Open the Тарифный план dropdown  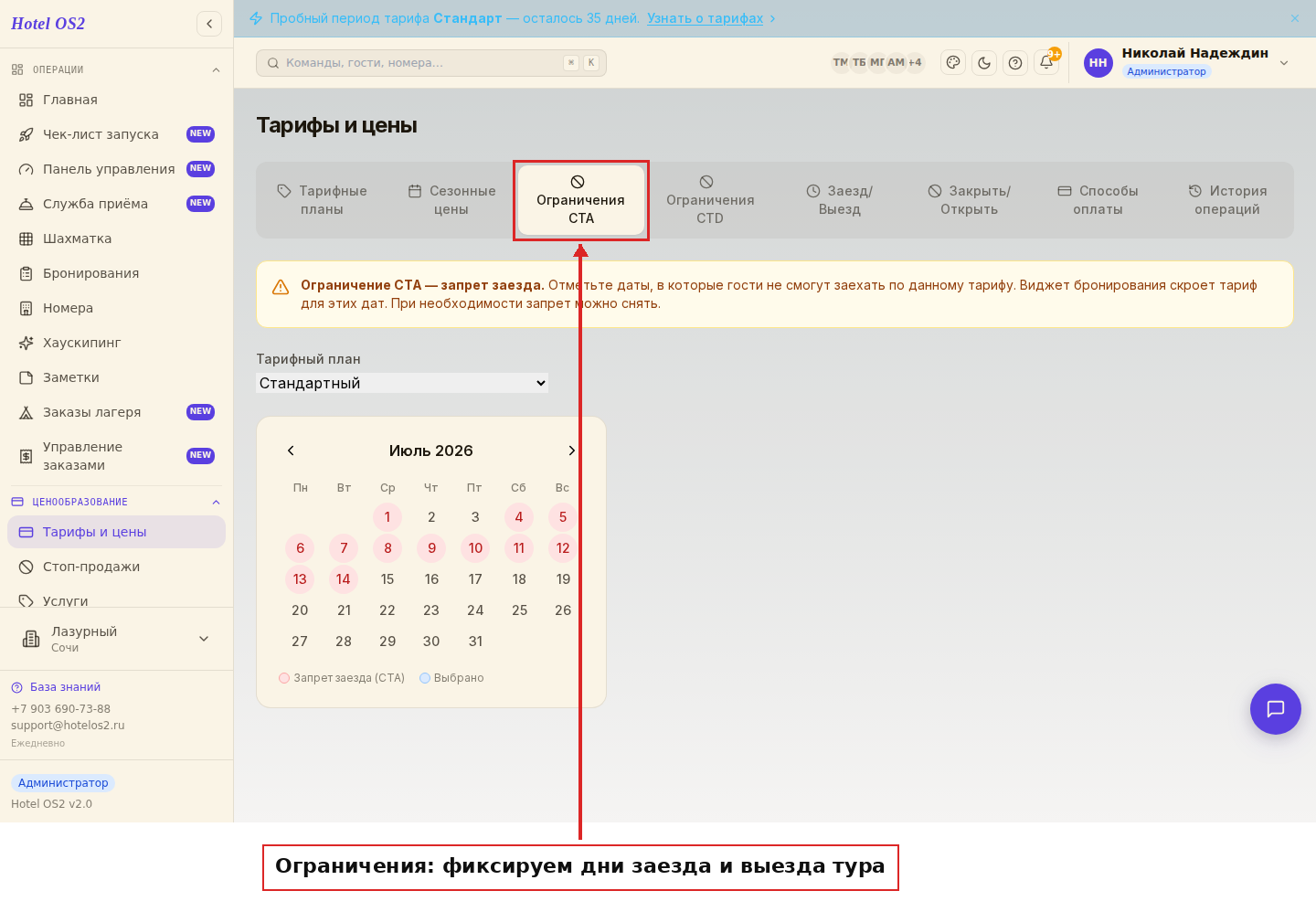click(x=402, y=383)
